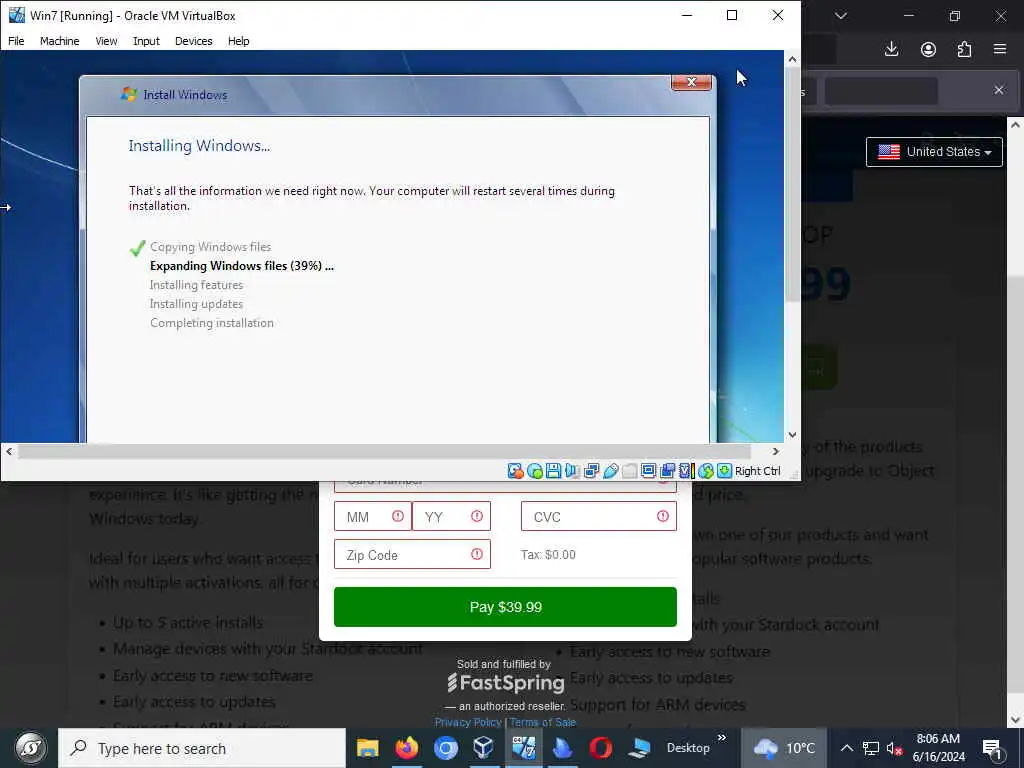Screen dimensions: 1024x768
Task: Click the optical drive status icon
Action: pyautogui.click(x=535, y=471)
